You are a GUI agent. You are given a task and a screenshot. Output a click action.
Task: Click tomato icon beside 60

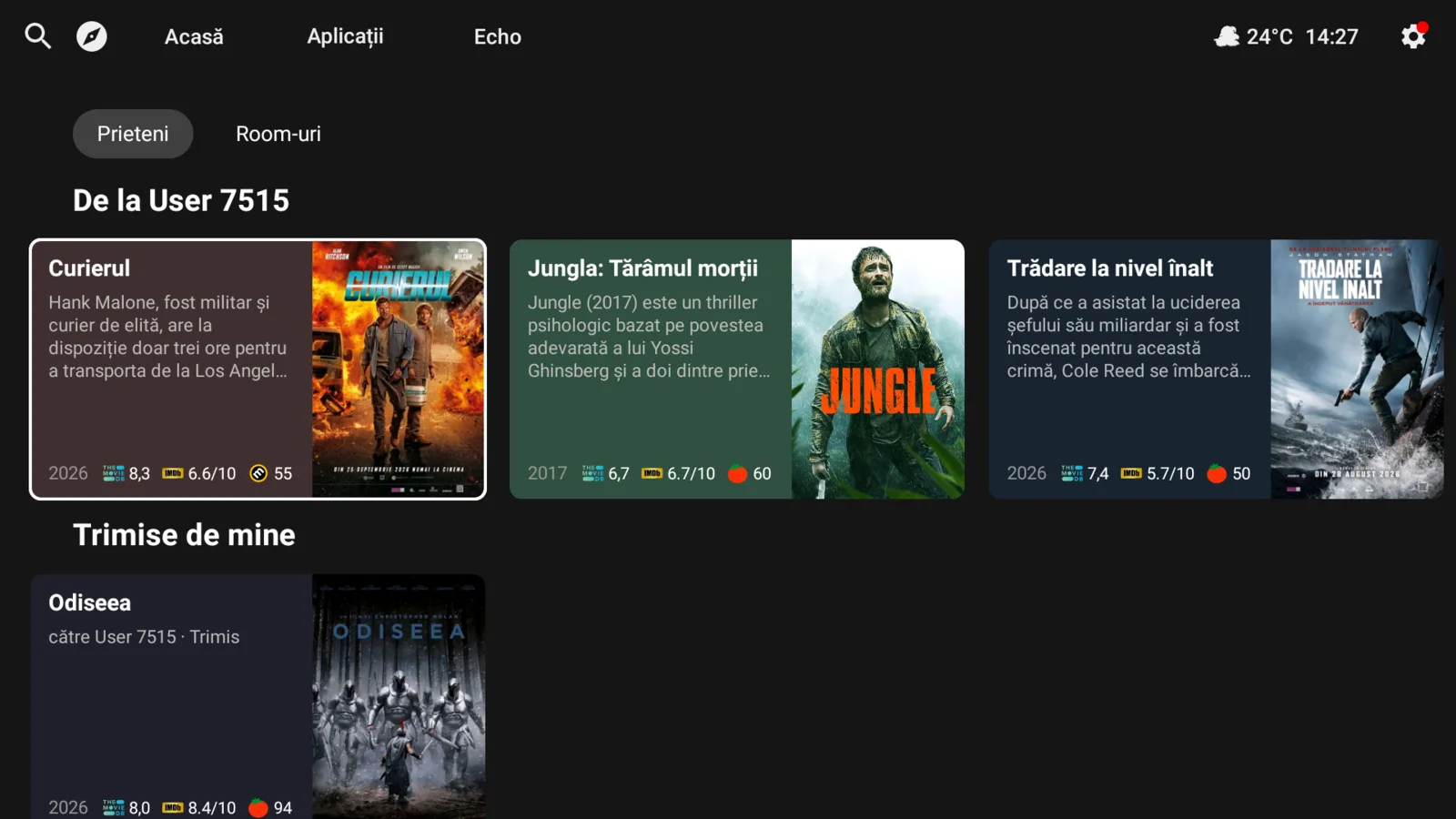click(738, 473)
